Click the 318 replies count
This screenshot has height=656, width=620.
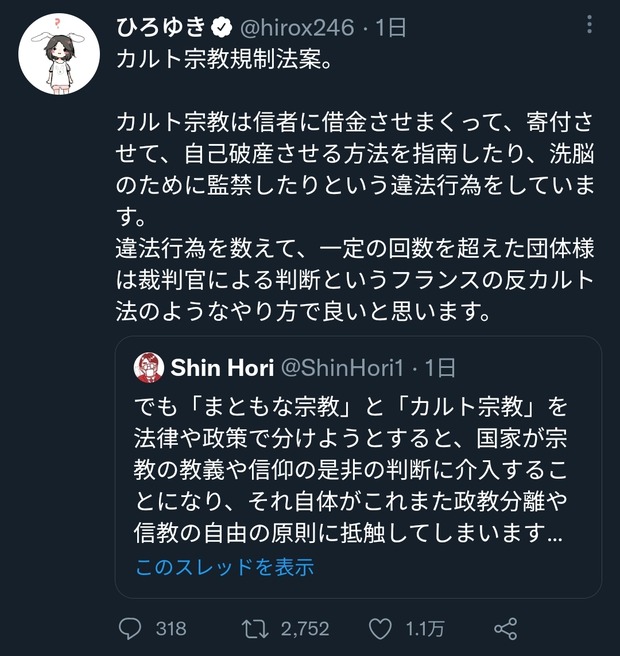pyautogui.click(x=171, y=629)
